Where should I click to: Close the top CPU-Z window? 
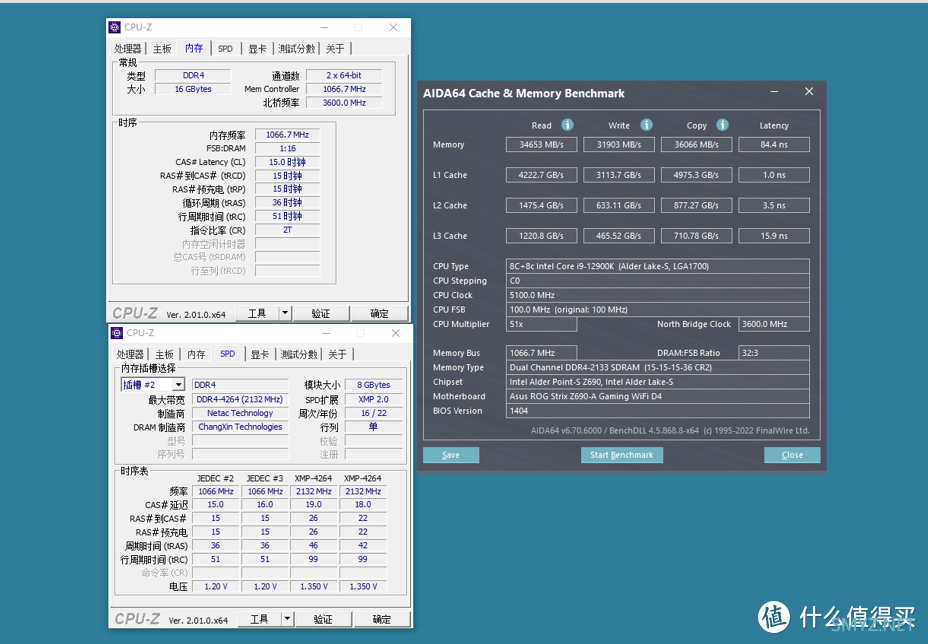[x=393, y=27]
